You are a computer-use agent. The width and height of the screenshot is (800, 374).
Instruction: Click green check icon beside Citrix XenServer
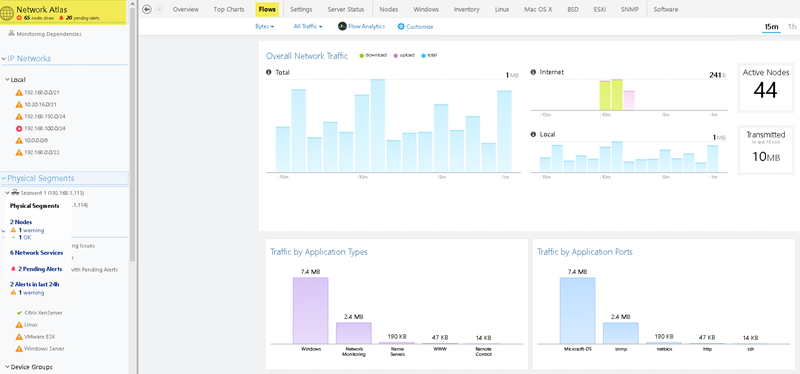[x=19, y=313]
